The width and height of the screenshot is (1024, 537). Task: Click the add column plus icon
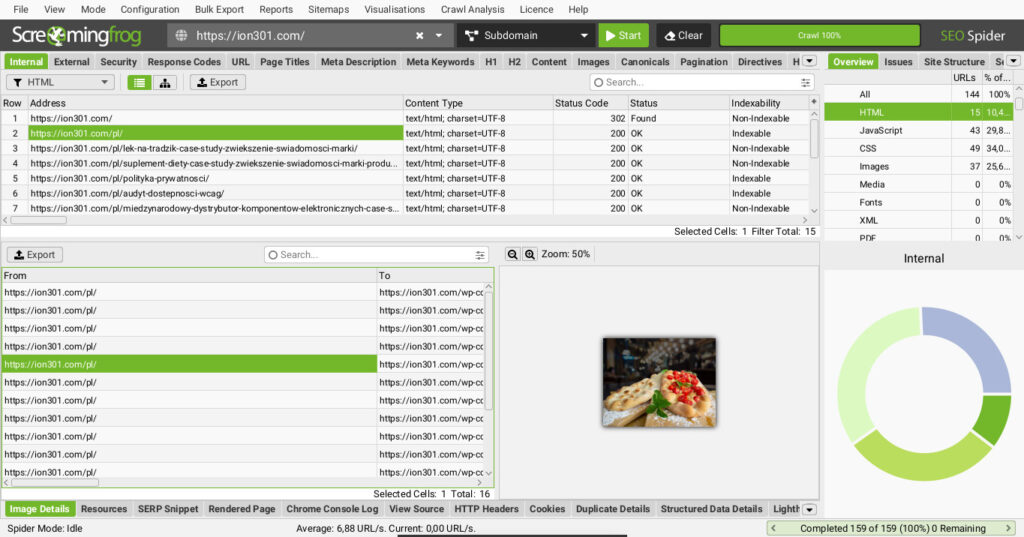tap(814, 103)
